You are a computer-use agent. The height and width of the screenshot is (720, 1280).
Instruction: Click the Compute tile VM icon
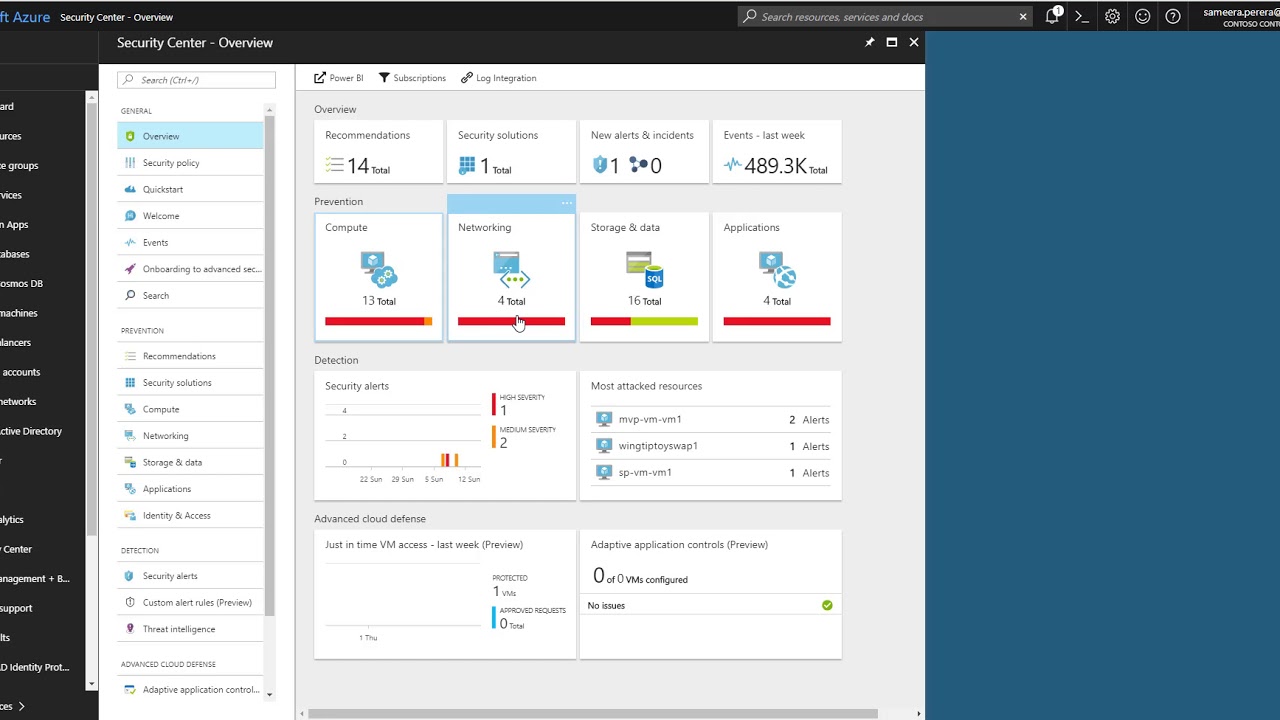(379, 270)
